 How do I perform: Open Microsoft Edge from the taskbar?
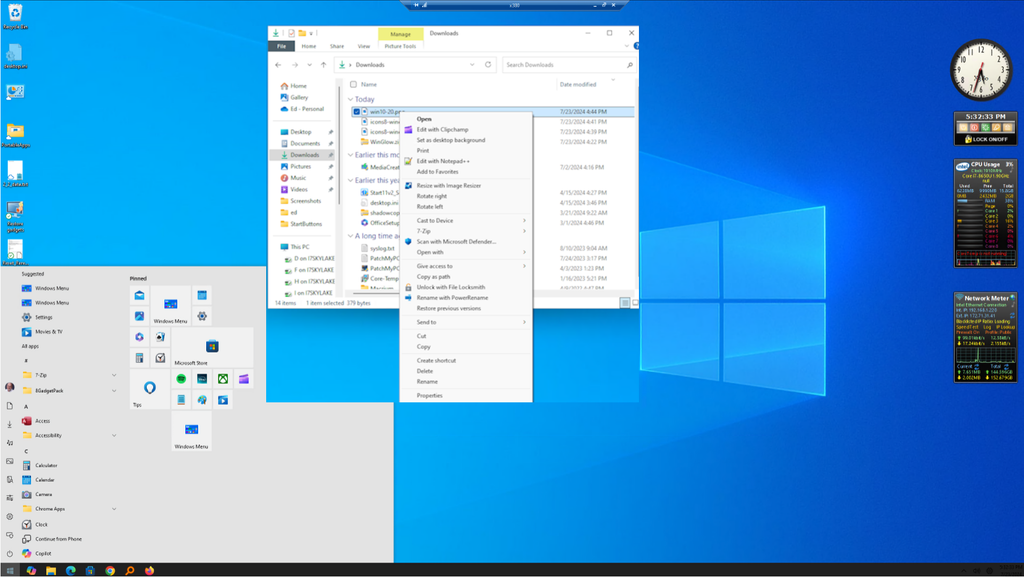click(70, 571)
